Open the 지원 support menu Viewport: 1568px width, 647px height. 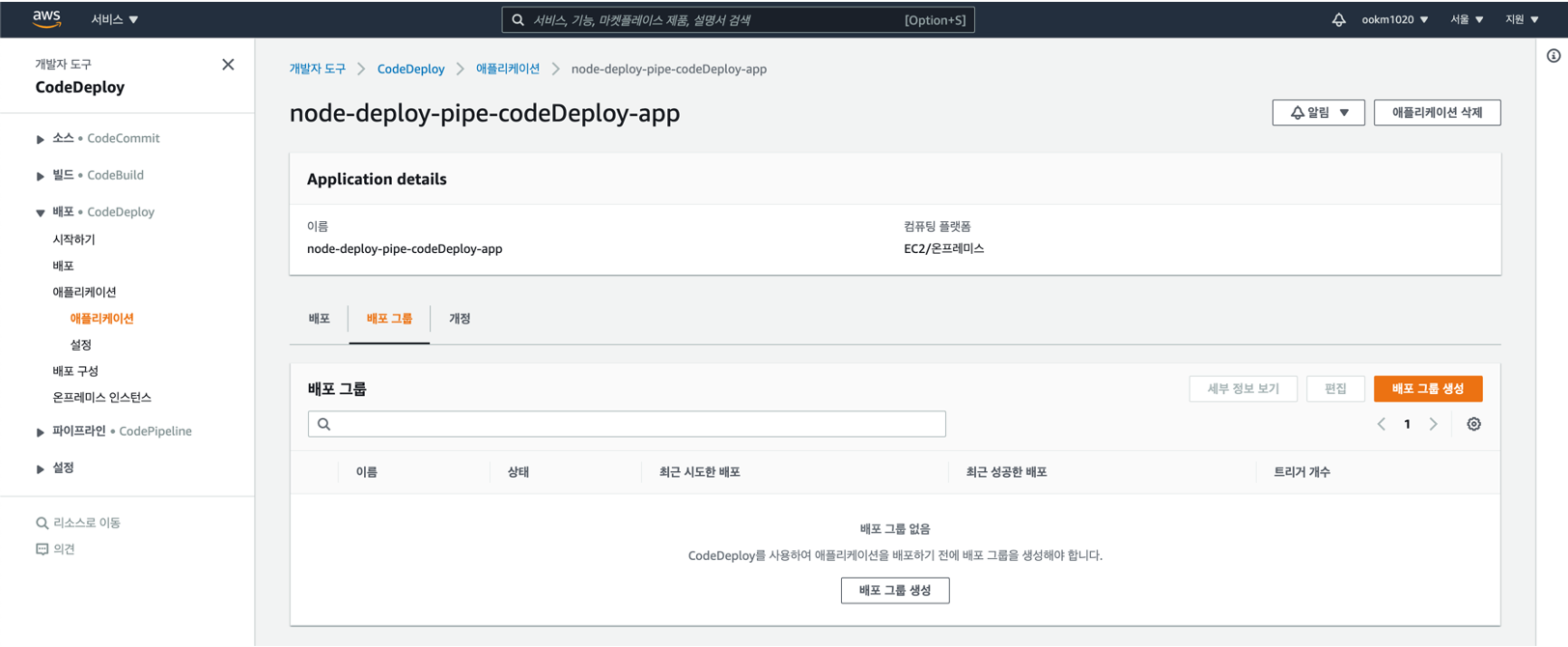pyautogui.click(x=1522, y=19)
